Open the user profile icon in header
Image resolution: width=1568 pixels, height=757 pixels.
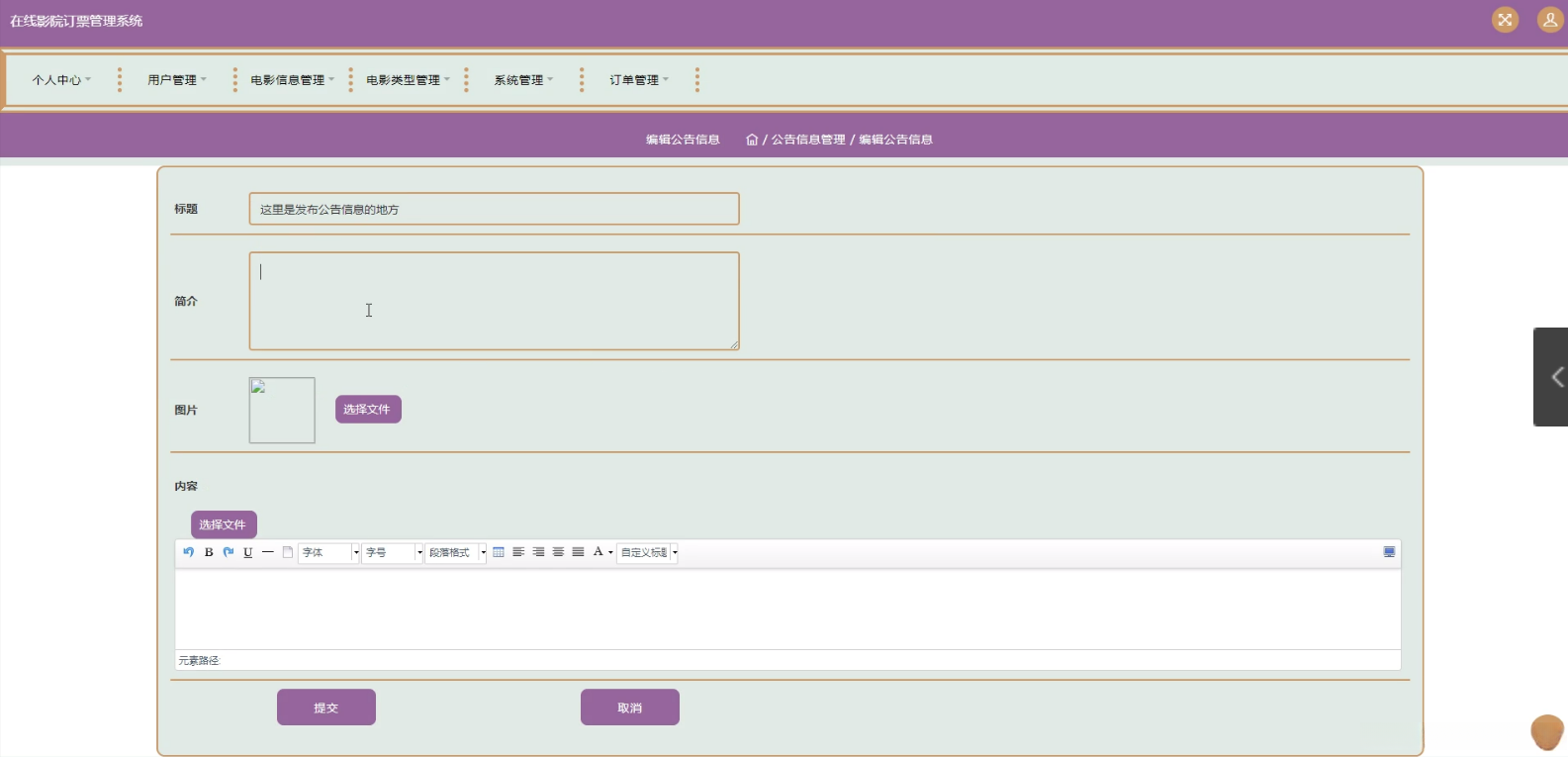[x=1550, y=20]
